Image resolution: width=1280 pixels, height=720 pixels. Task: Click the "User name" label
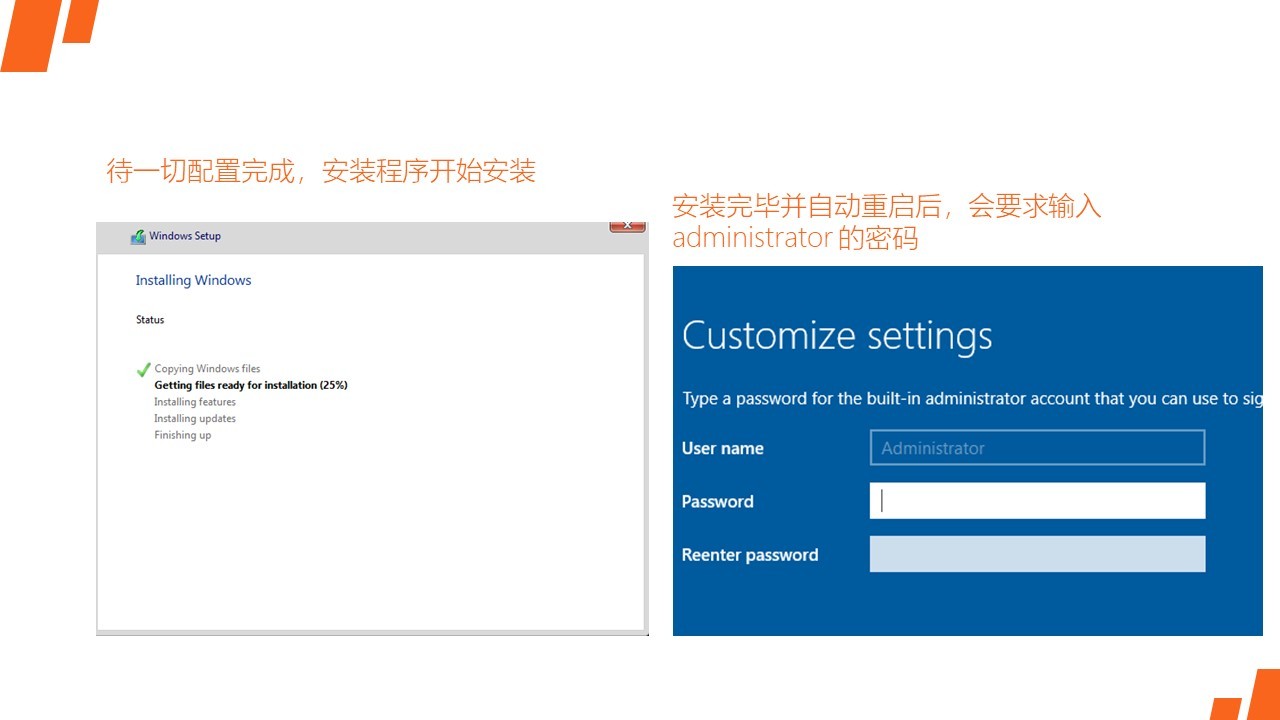pos(722,448)
